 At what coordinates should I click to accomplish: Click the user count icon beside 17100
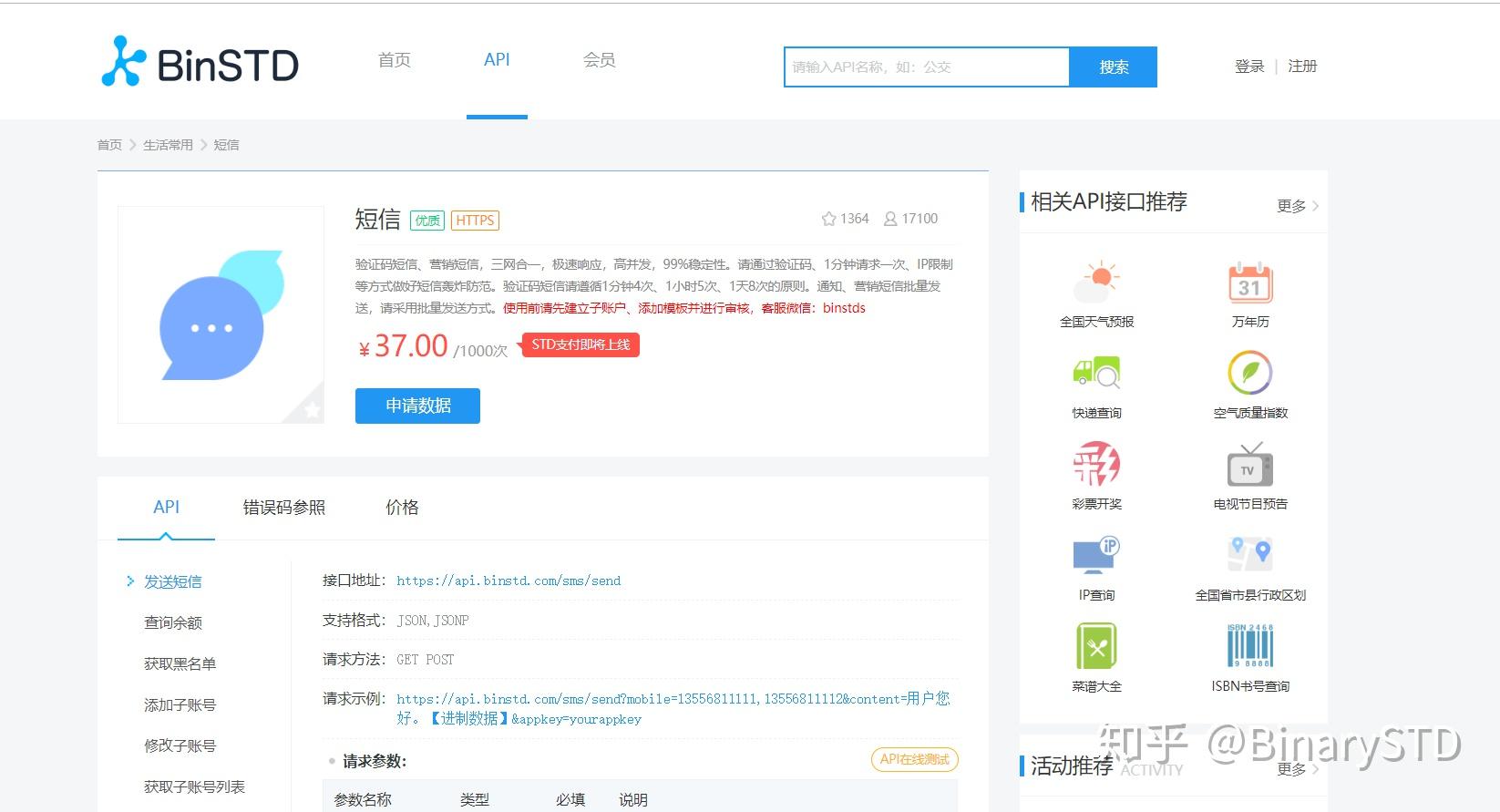point(890,219)
